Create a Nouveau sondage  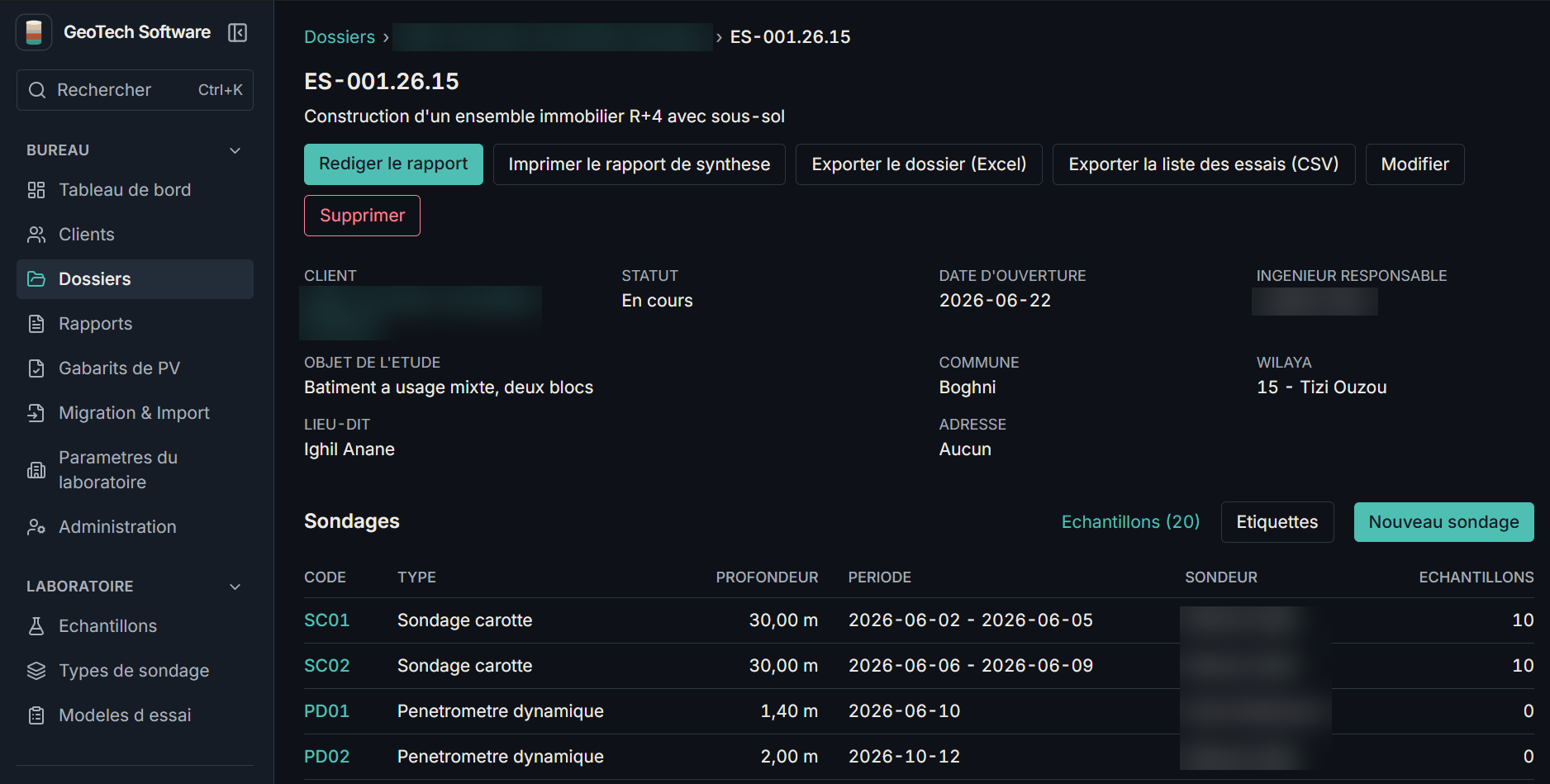(1444, 522)
